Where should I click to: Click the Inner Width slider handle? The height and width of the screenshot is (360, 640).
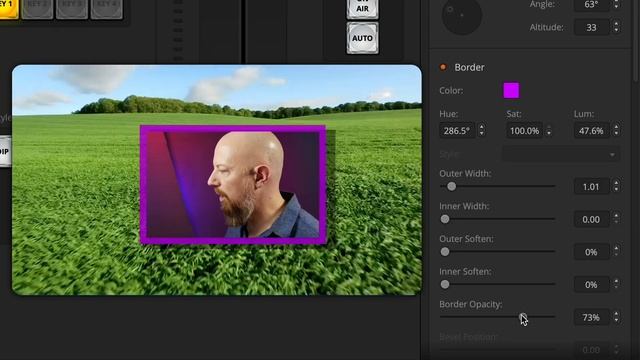[x=445, y=219]
